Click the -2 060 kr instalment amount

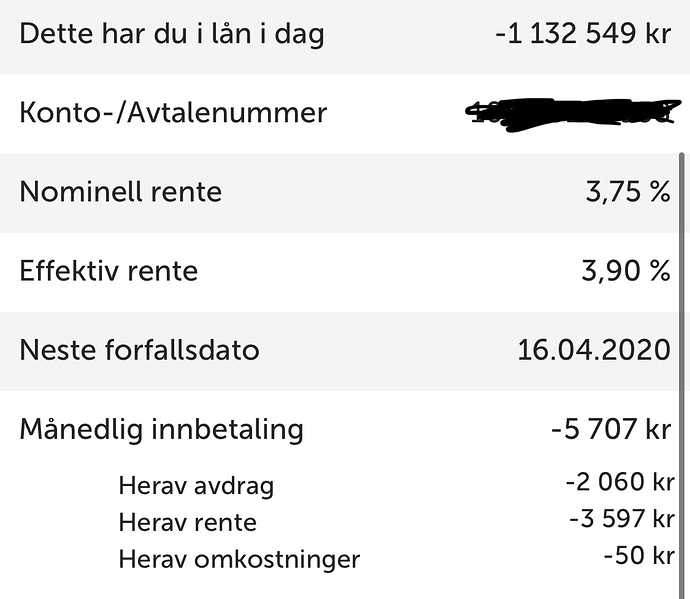coord(620,481)
